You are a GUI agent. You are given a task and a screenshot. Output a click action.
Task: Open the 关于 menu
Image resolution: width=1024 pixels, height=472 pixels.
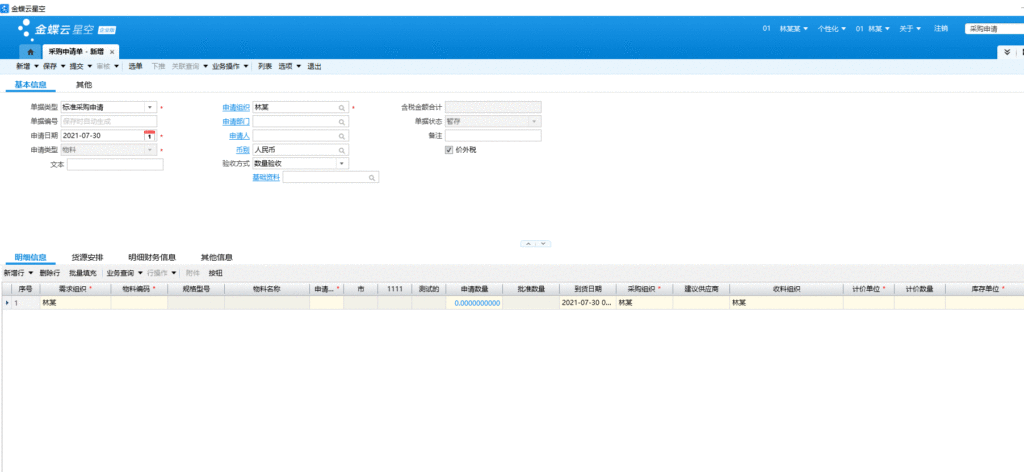pyautogui.click(x=910, y=29)
